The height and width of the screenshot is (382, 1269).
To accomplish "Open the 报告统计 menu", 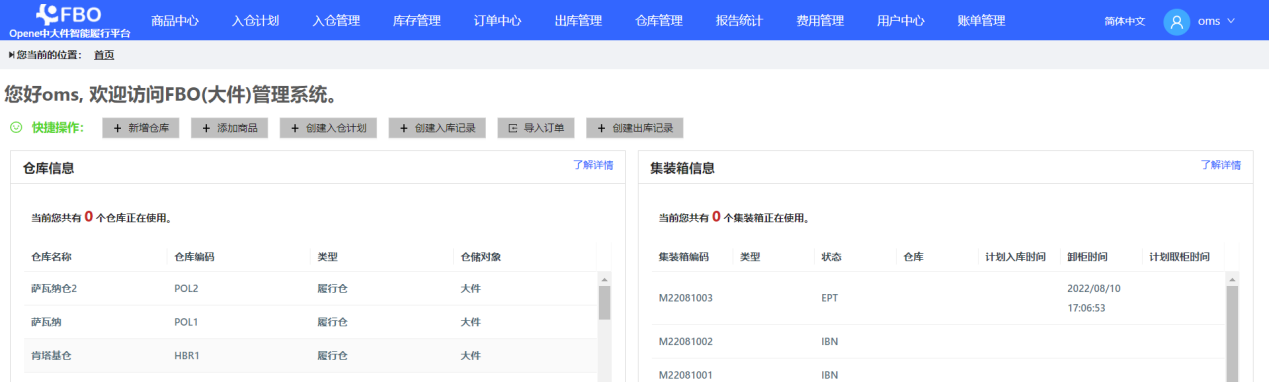I will (x=739, y=20).
